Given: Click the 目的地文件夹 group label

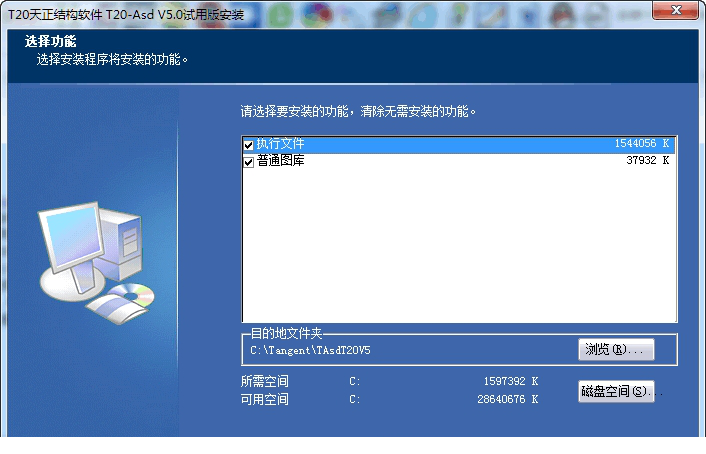Looking at the screenshot, I should (x=286, y=333).
